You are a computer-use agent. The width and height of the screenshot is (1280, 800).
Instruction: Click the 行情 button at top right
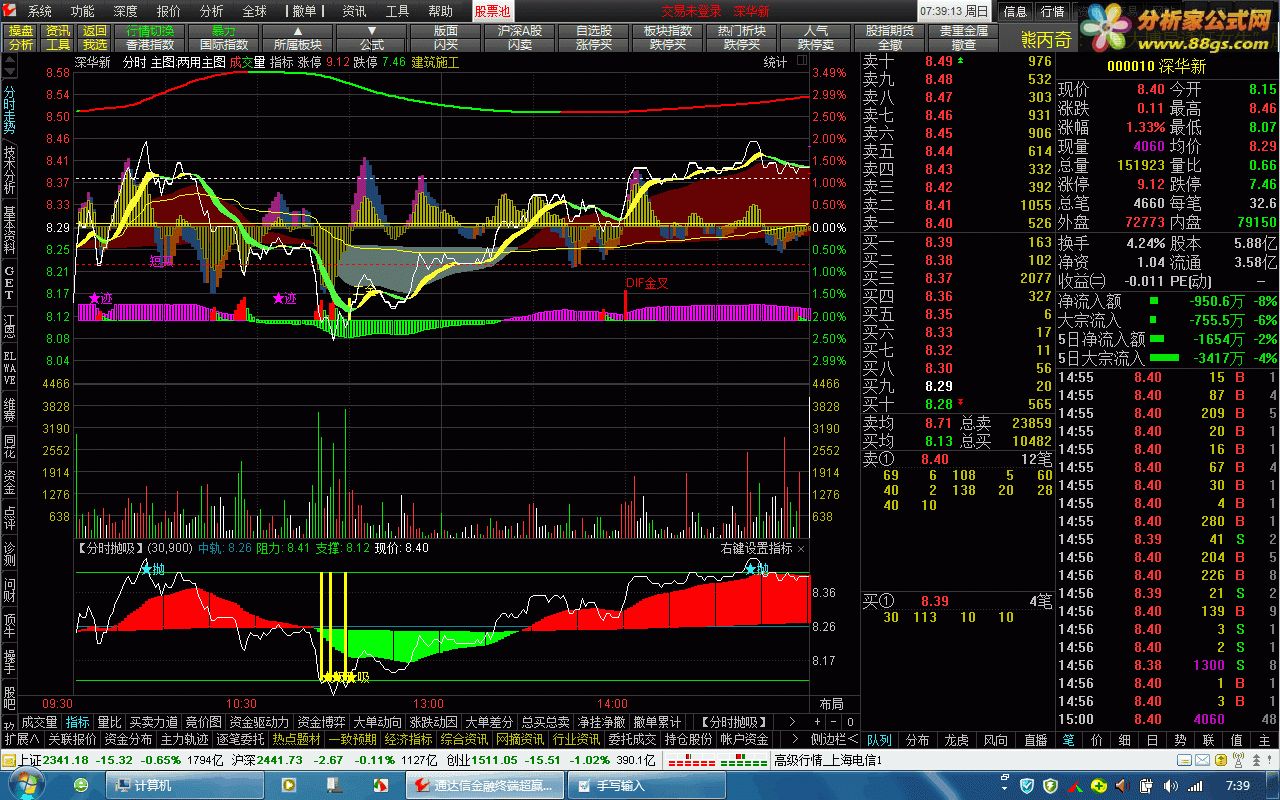coord(1052,11)
